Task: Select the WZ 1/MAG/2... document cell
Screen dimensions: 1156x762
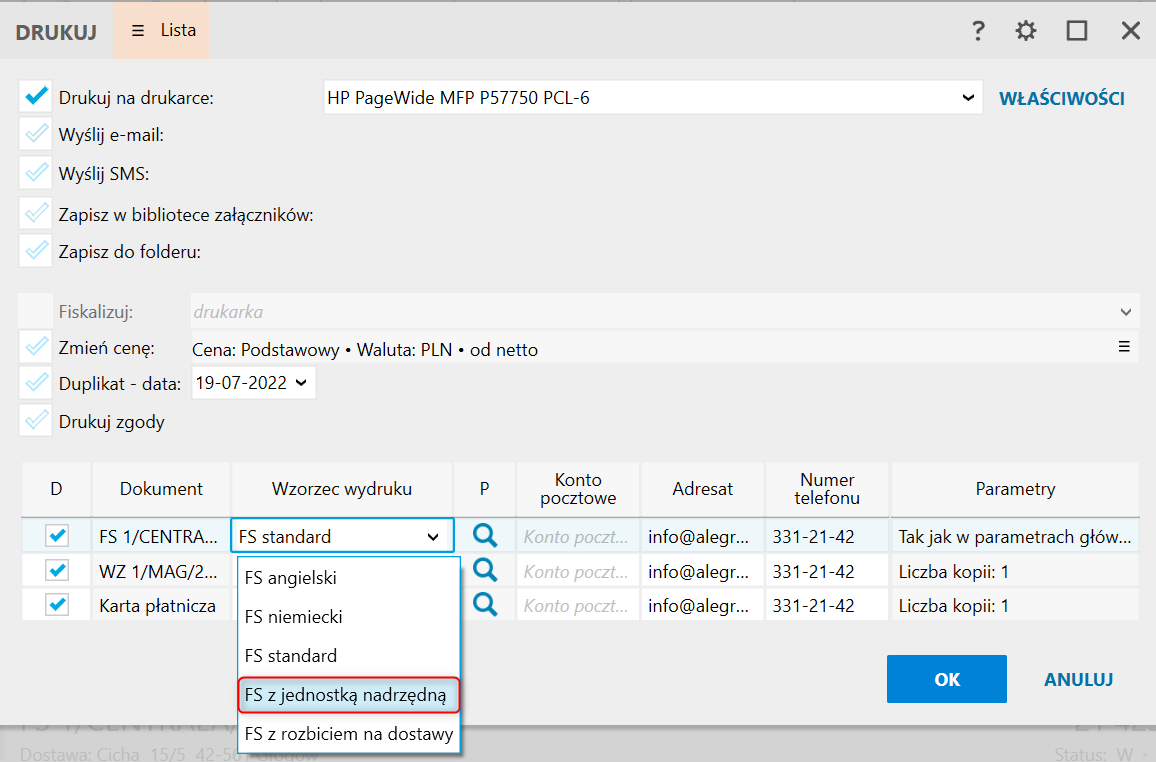Action: (161, 571)
